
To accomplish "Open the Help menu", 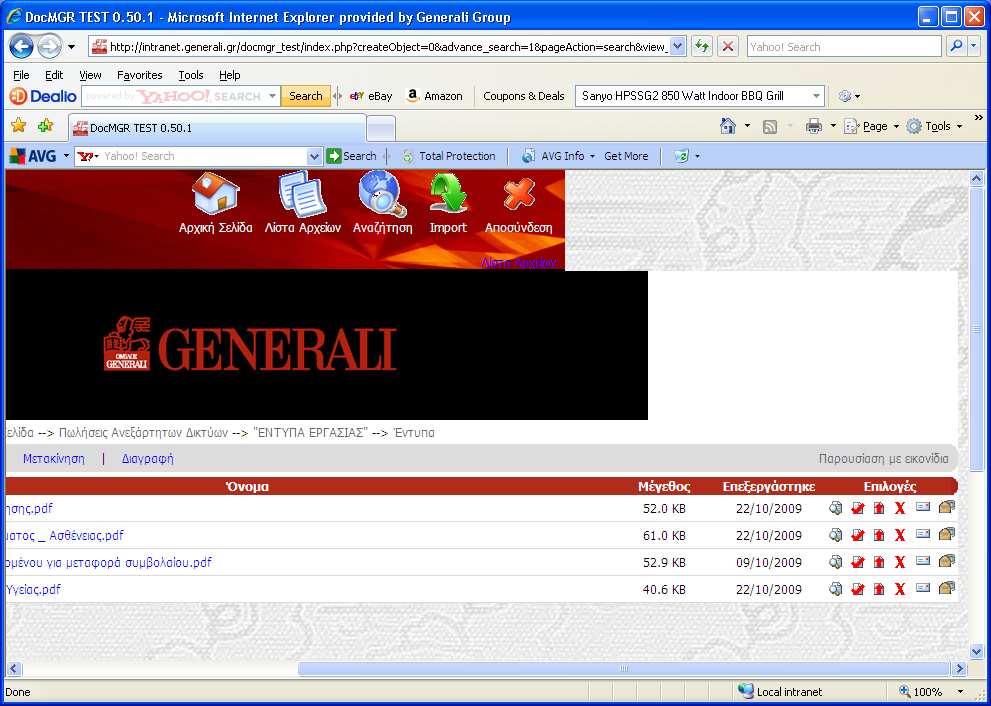I will click(x=229, y=75).
